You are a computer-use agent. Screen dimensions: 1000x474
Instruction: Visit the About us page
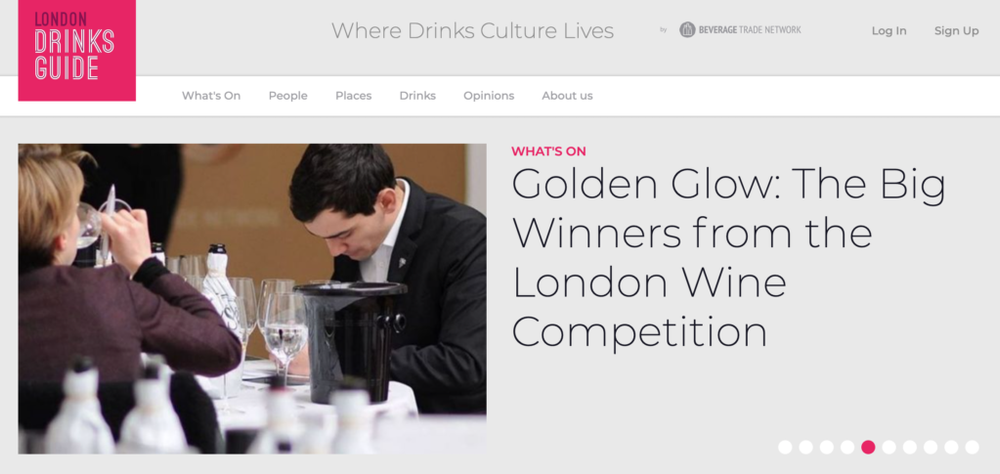567,96
